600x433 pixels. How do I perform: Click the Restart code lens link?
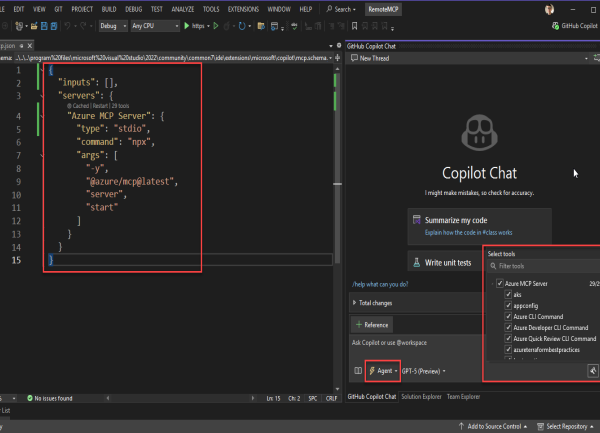click(x=100, y=106)
